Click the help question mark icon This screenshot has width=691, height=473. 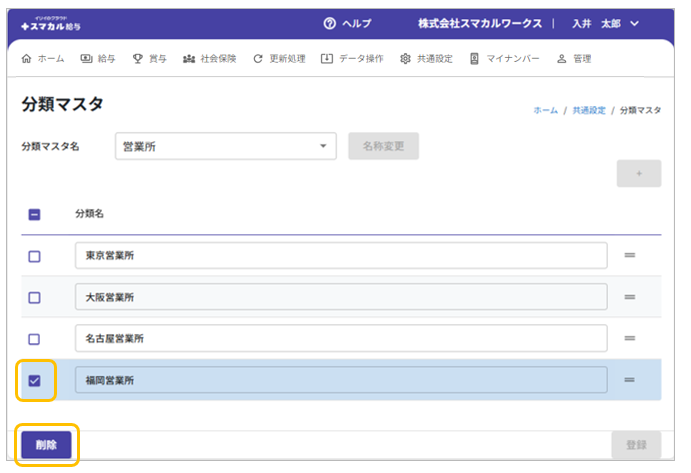(330, 23)
